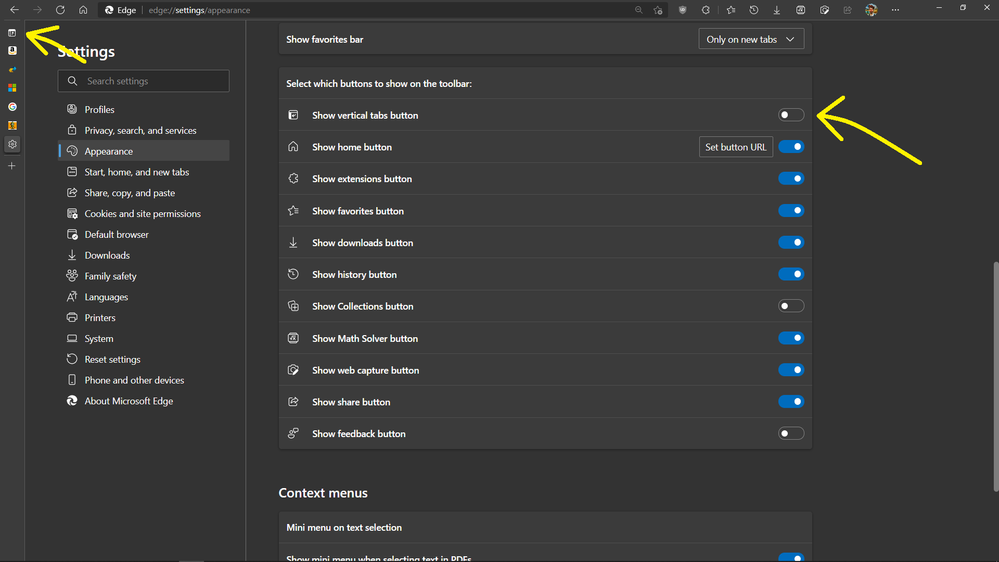This screenshot has width=999, height=562.
Task: Click Set button URL
Action: pyautogui.click(x=736, y=147)
